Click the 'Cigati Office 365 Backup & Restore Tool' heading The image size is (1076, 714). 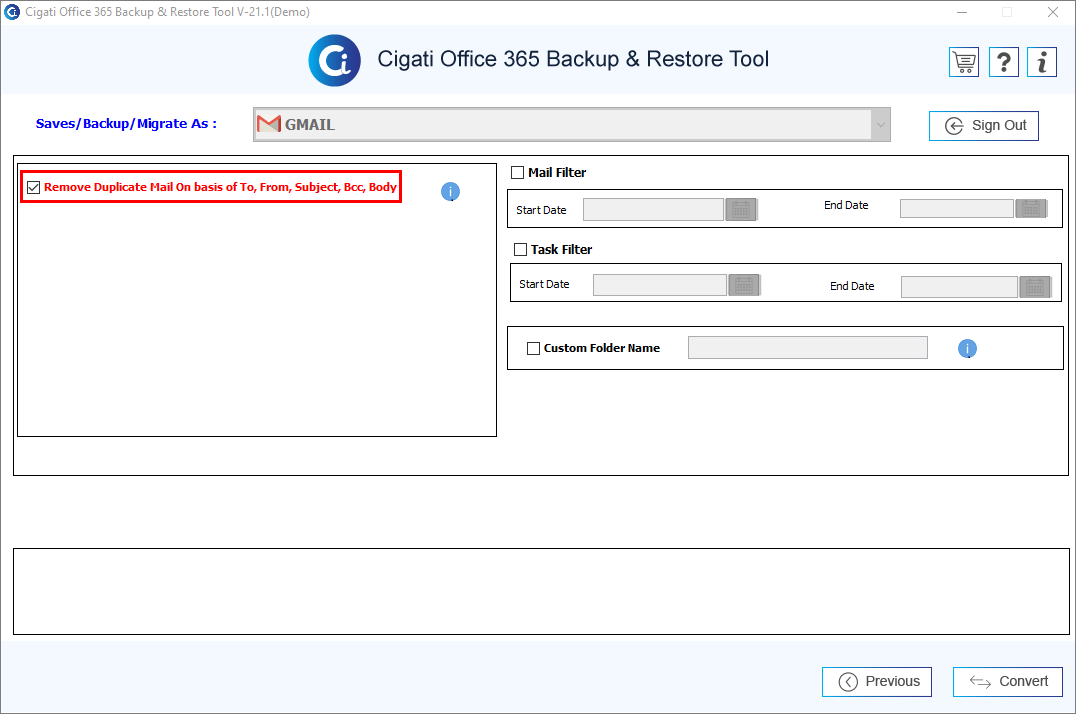pos(573,59)
